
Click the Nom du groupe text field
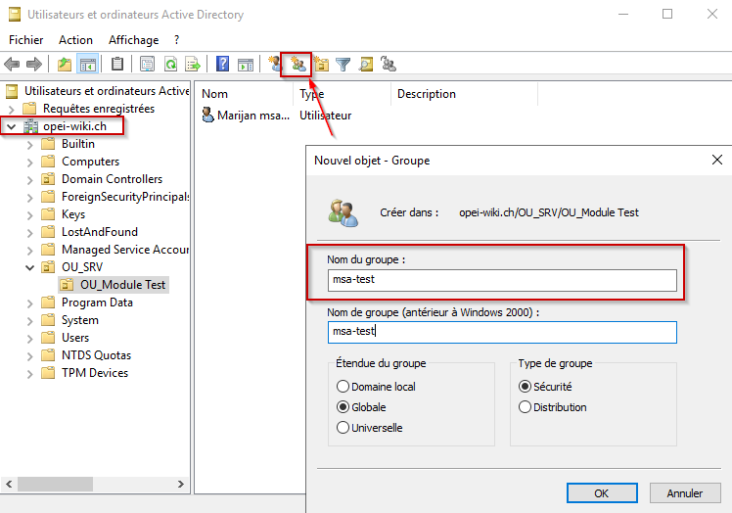tap(502, 280)
